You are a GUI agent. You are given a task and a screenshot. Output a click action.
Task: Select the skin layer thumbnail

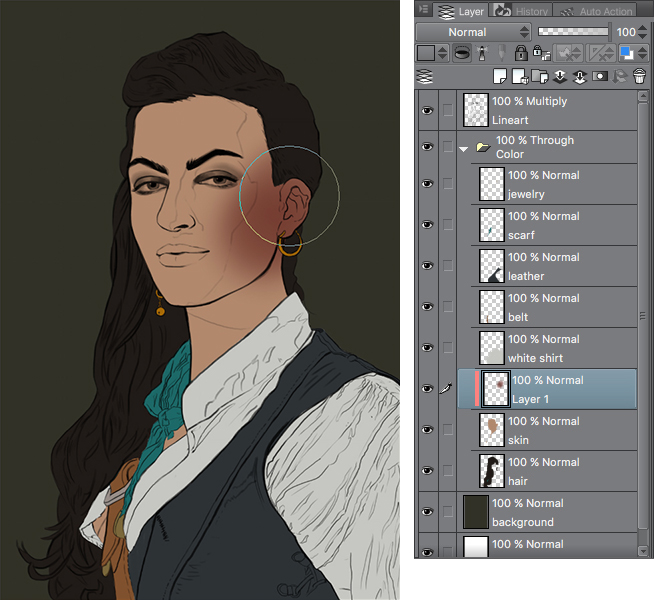[492, 430]
